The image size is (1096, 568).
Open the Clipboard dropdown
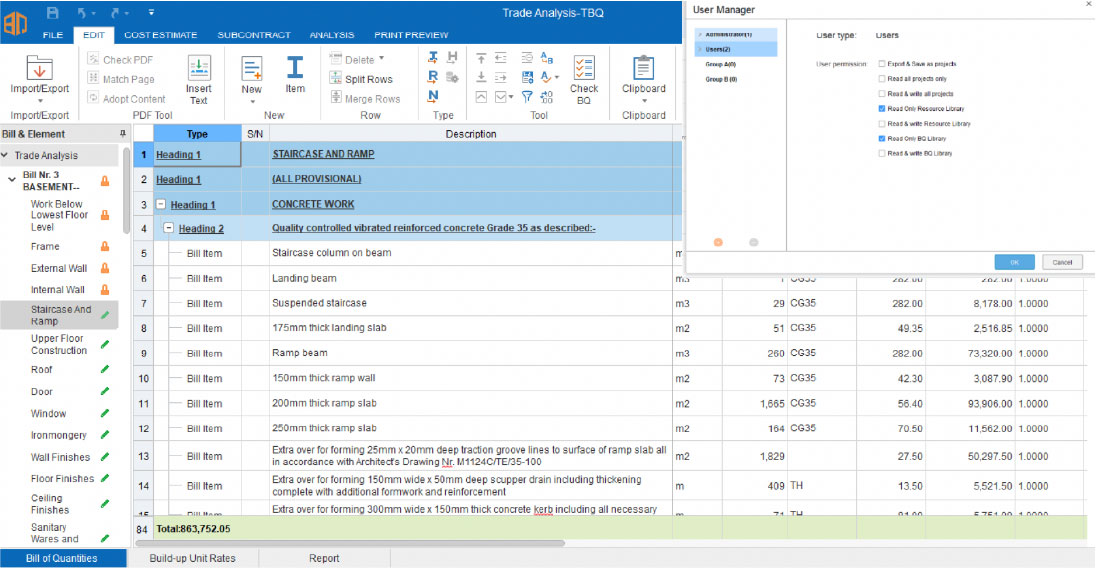point(643,100)
